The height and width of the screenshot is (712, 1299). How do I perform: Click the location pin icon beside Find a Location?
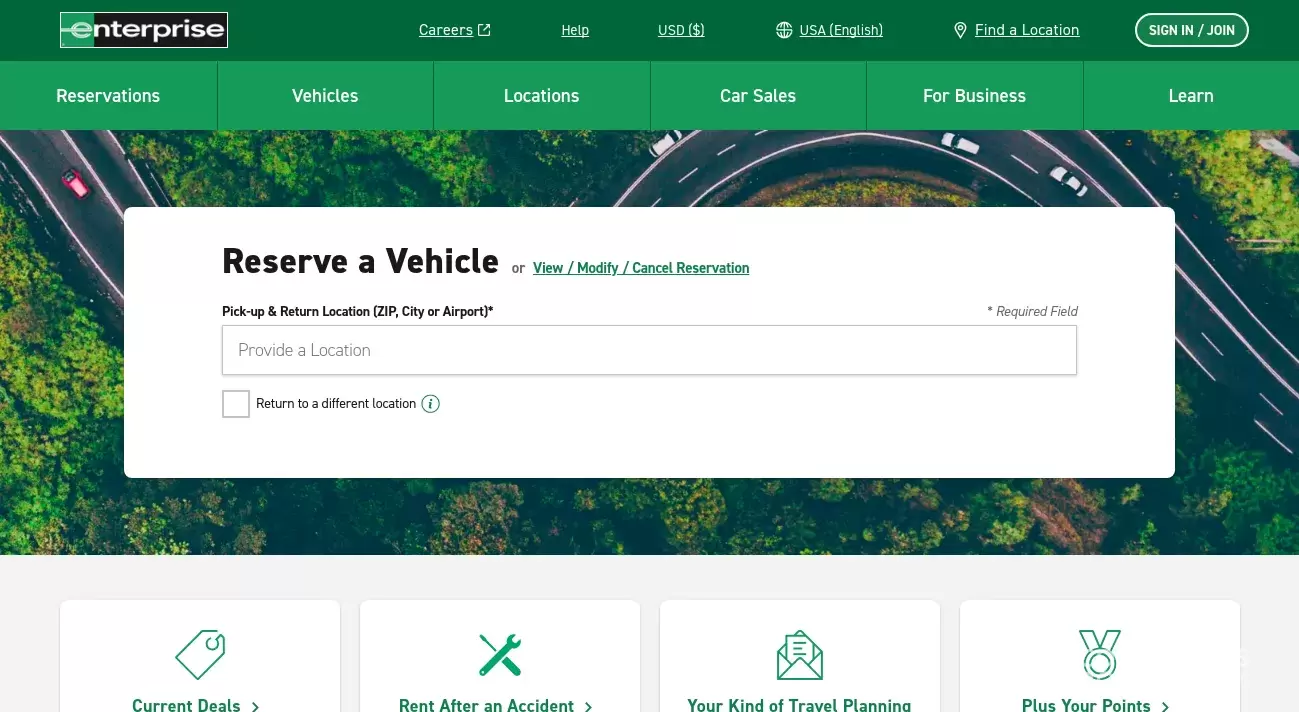tap(960, 30)
